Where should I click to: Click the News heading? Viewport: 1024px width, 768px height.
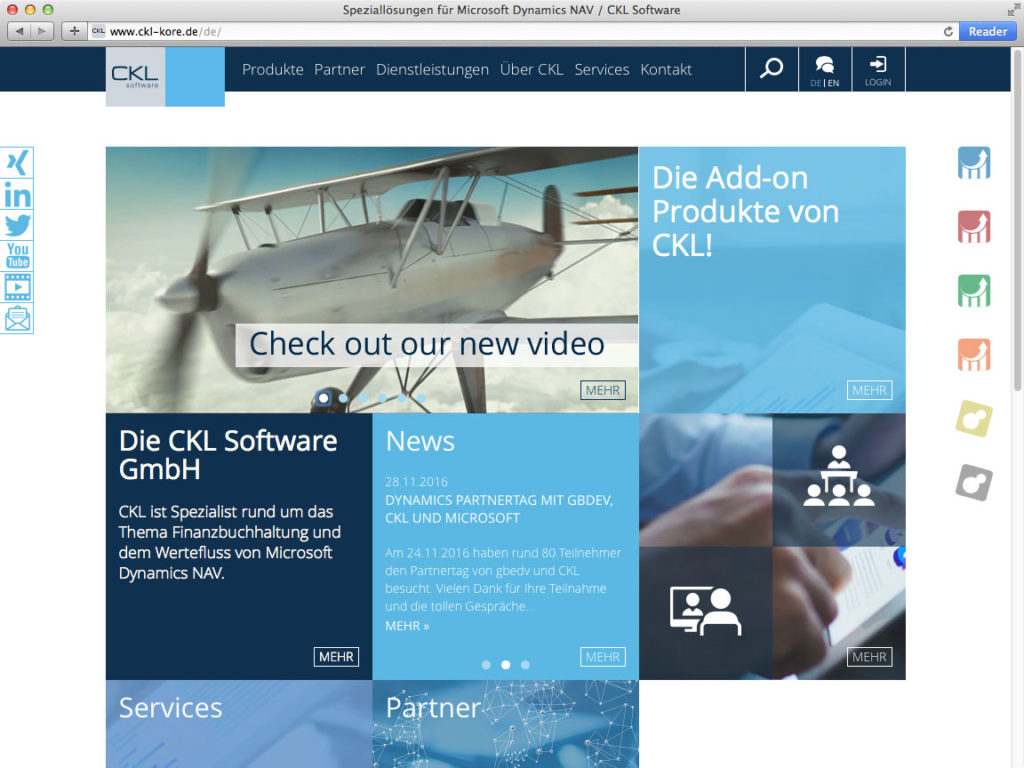(x=420, y=441)
